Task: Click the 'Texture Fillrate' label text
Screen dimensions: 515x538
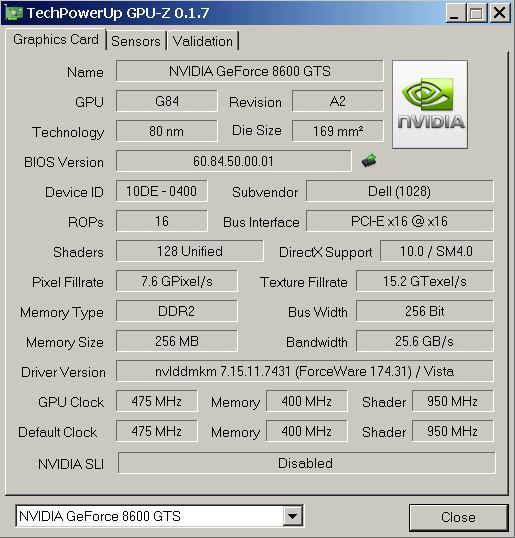Action: point(304,282)
